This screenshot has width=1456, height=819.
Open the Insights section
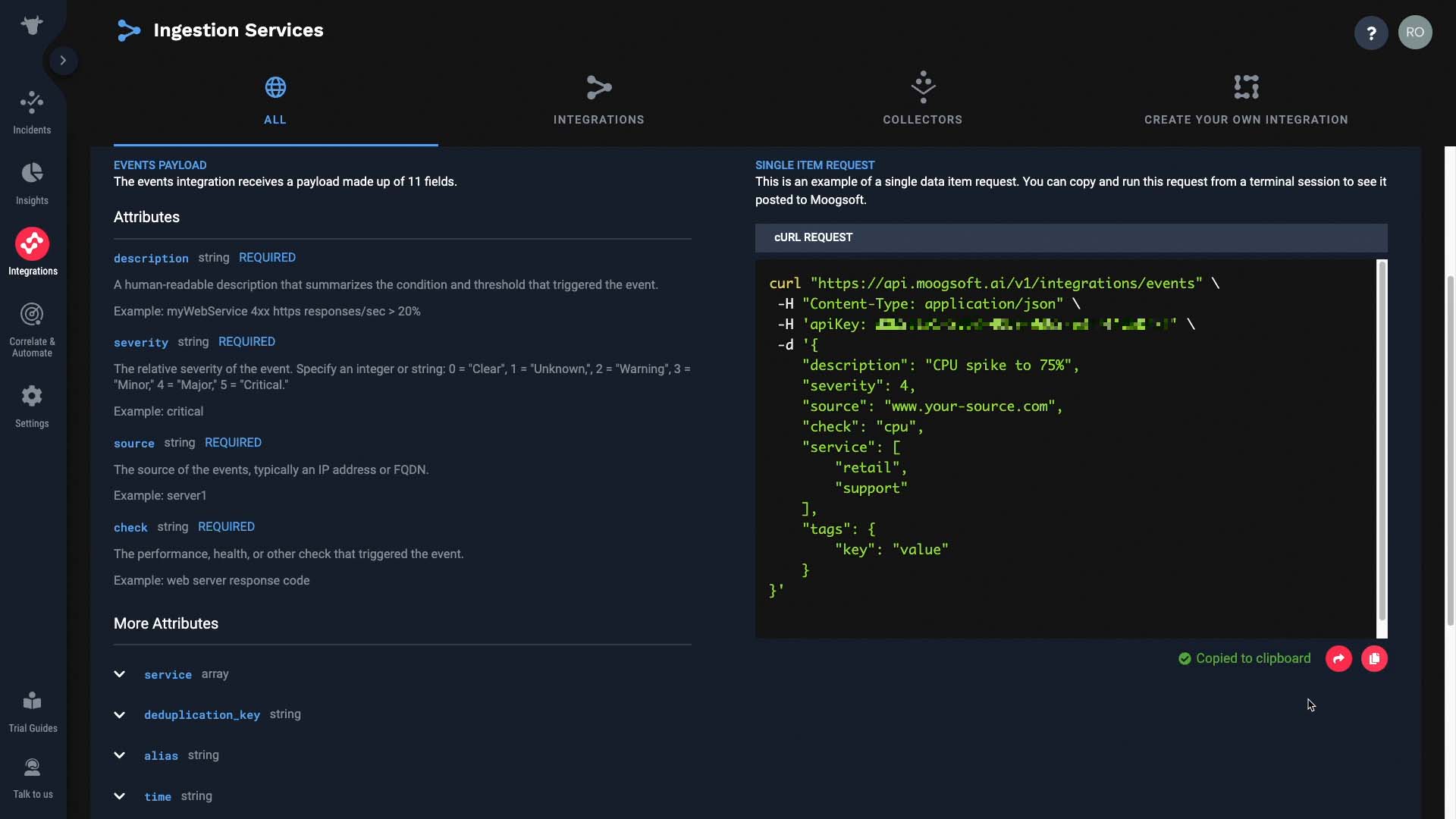32,184
